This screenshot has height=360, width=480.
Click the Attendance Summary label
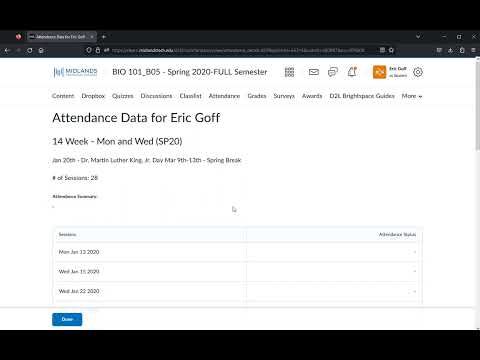coord(75,196)
